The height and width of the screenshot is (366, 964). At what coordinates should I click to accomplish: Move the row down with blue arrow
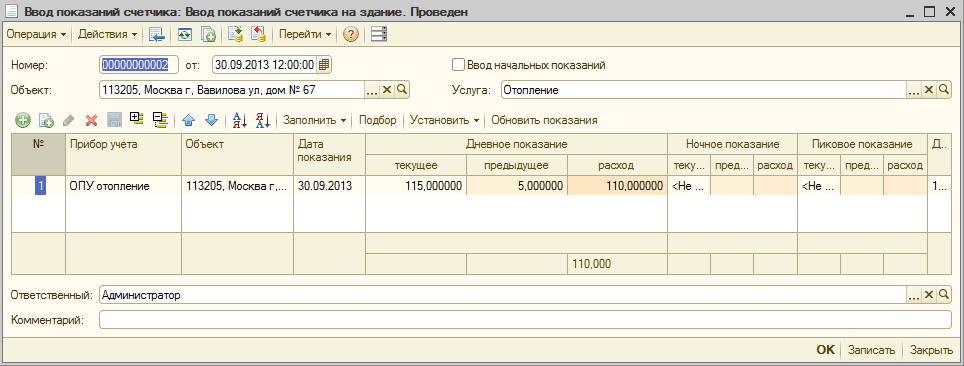[x=211, y=121]
